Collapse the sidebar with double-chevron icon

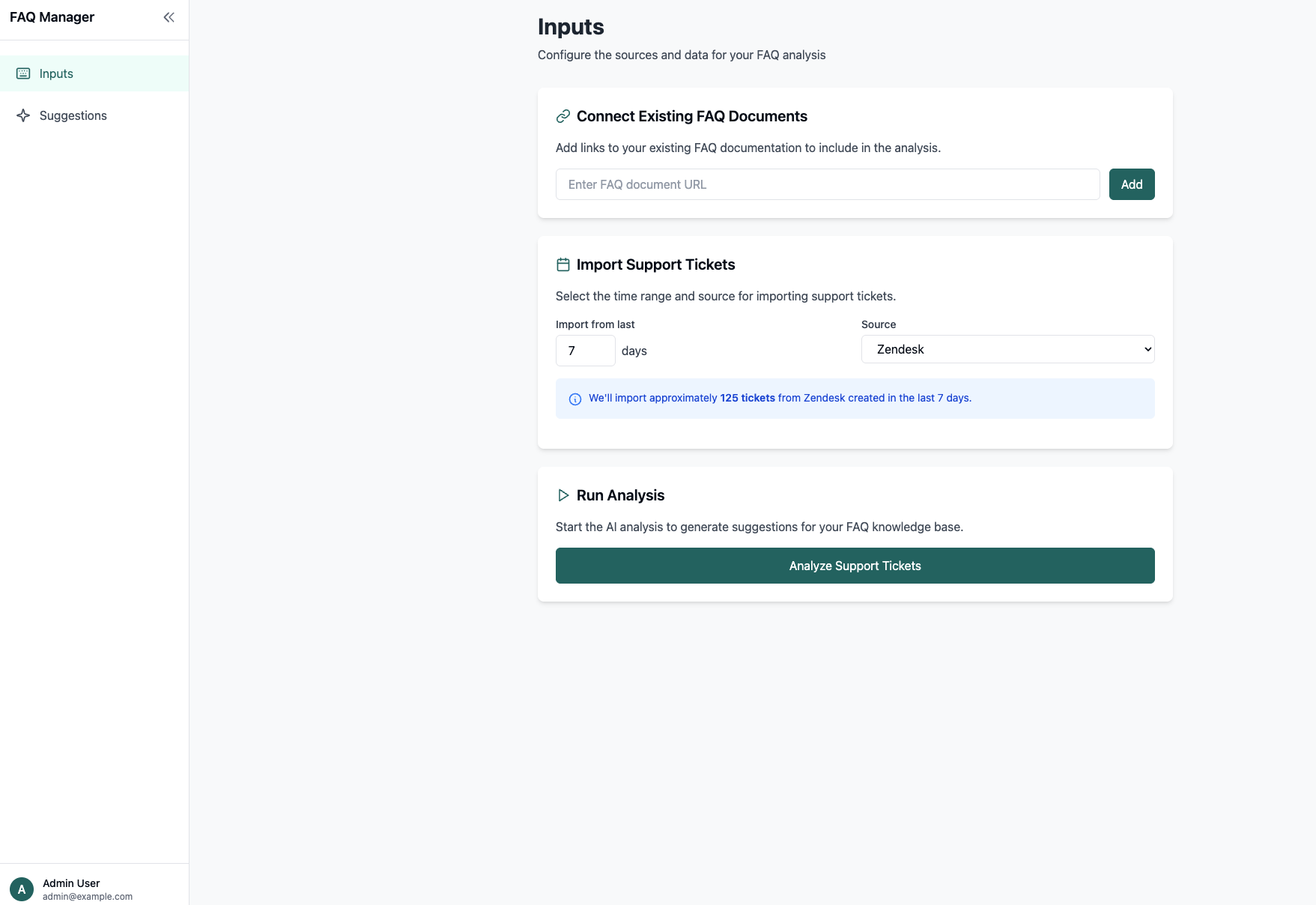[x=169, y=17]
